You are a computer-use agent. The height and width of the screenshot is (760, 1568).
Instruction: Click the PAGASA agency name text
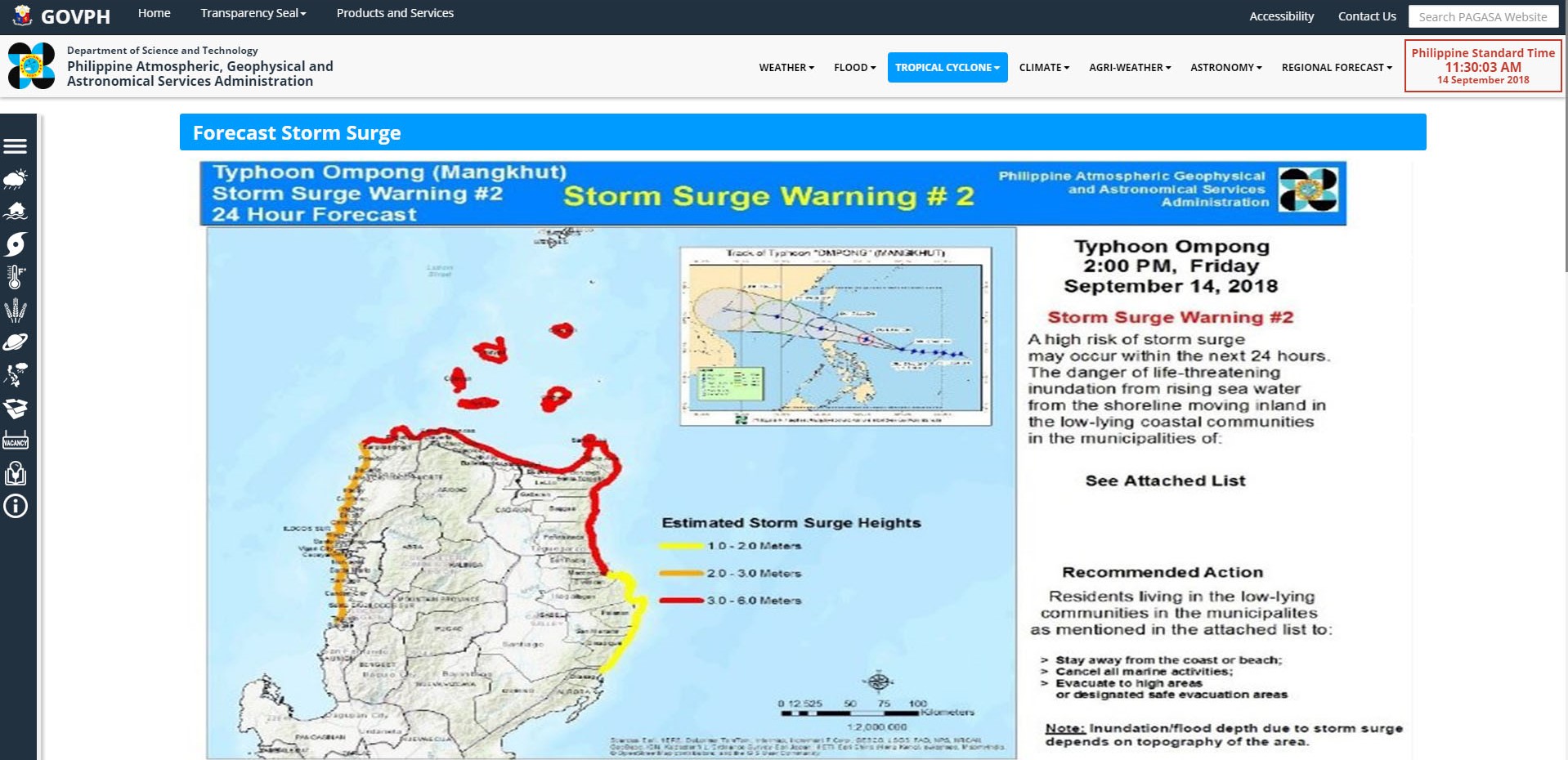pos(199,74)
